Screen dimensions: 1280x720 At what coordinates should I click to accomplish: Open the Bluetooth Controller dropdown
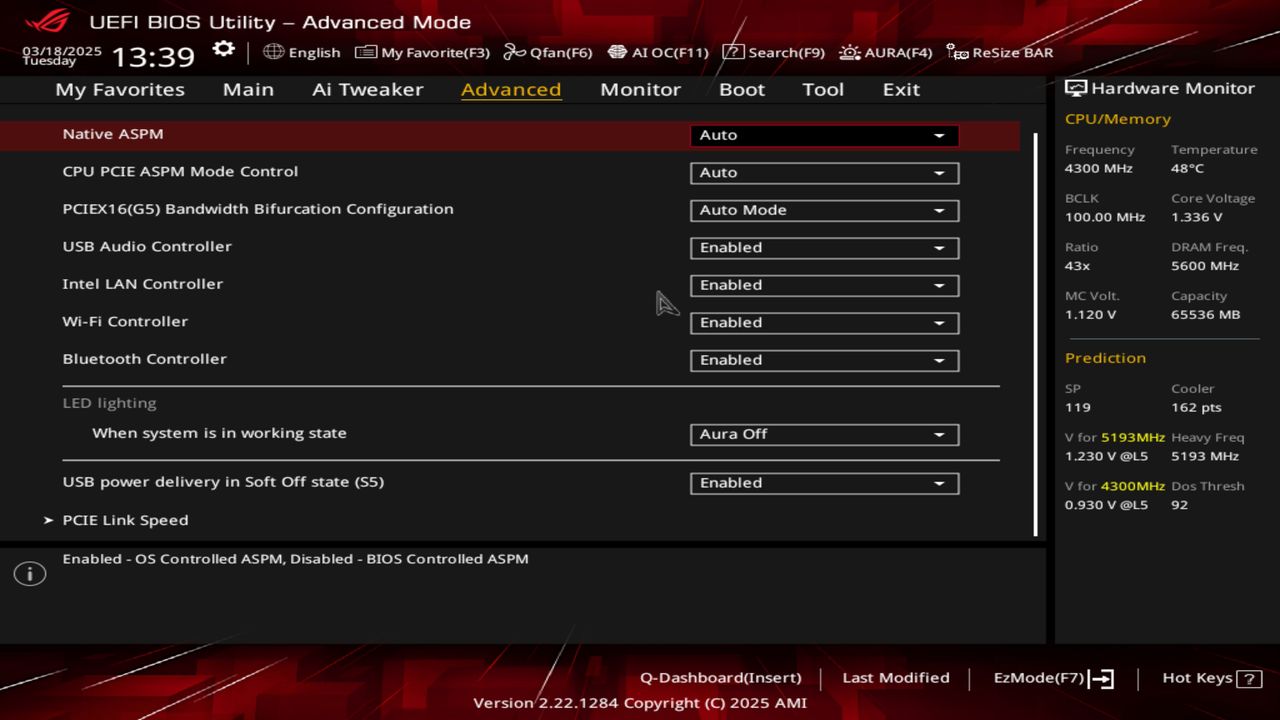[824, 360]
